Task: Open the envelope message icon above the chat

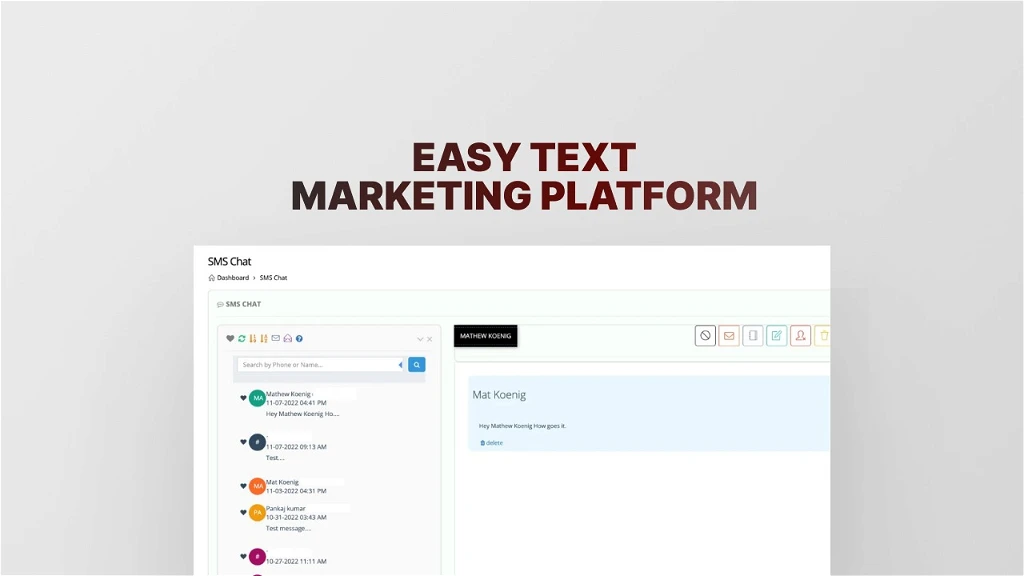Action: [x=728, y=335]
